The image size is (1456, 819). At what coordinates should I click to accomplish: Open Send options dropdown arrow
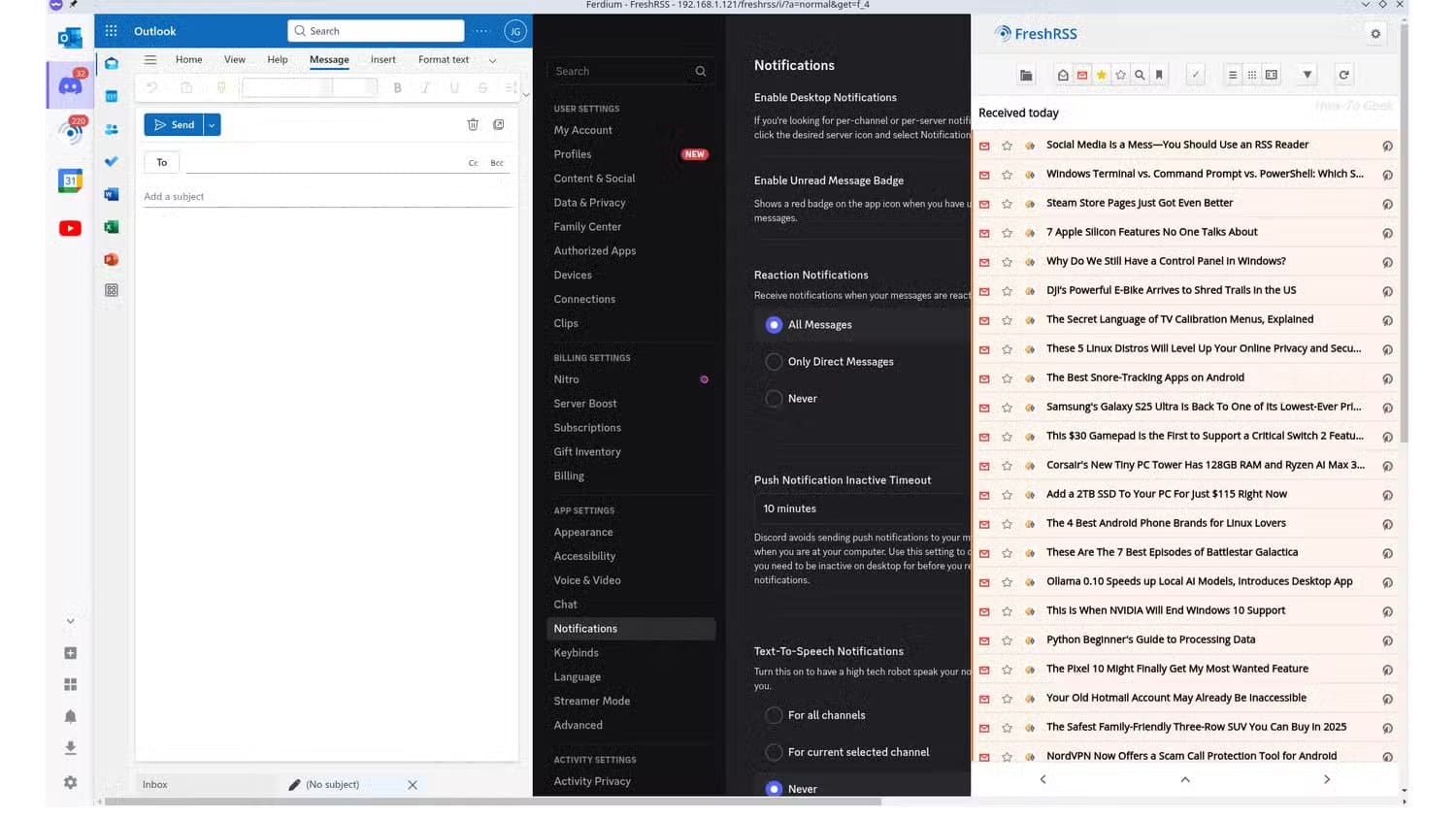pyautogui.click(x=212, y=124)
